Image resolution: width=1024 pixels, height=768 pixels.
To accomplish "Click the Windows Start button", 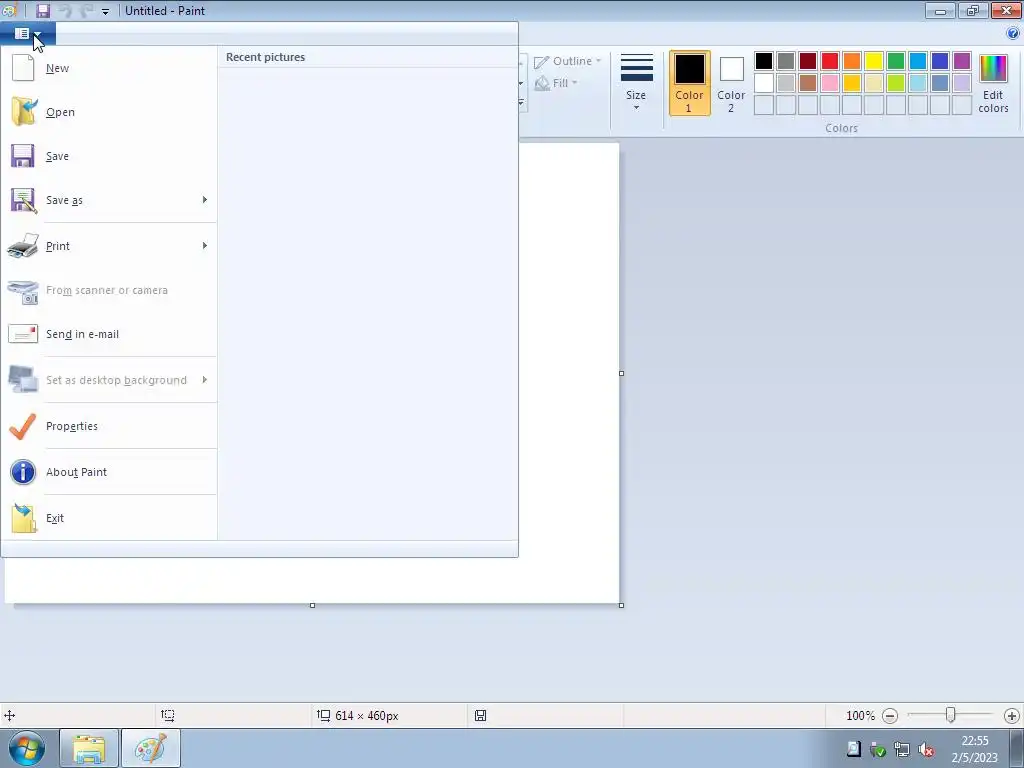I will [x=27, y=748].
